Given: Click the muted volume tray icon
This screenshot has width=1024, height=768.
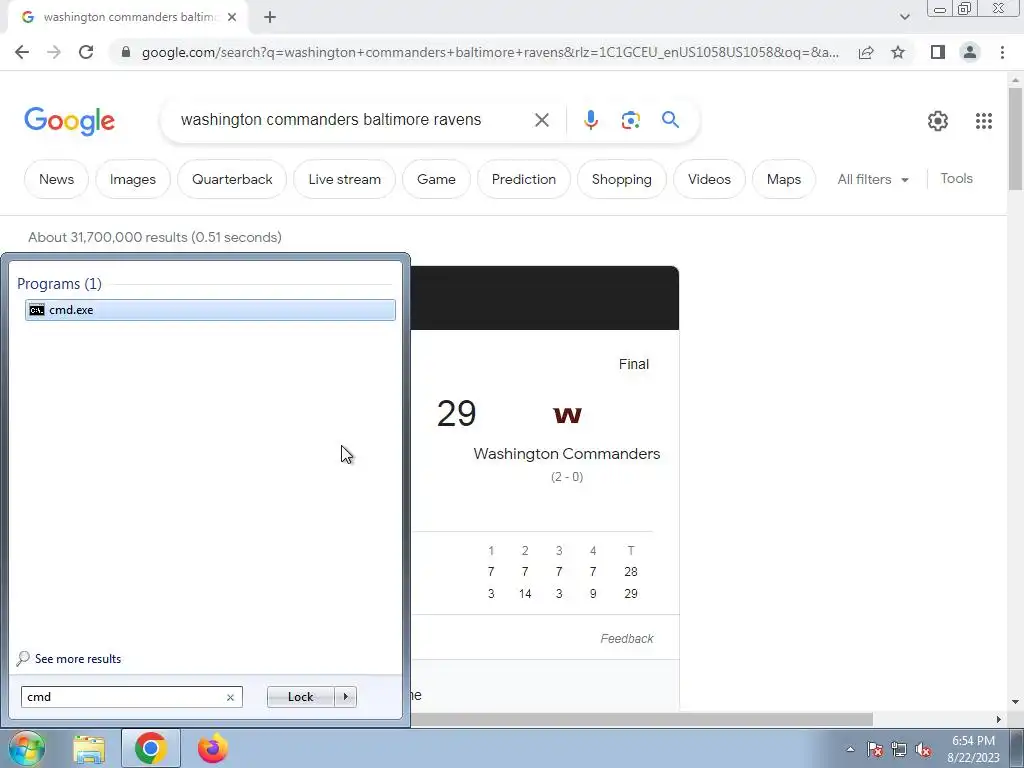Looking at the screenshot, I should [x=923, y=750].
